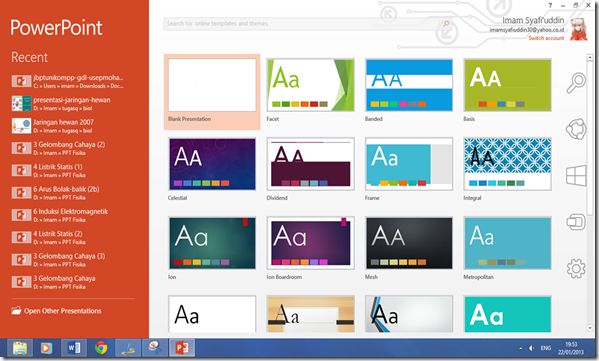Open the taskbar clock showing 19:53

coord(571,348)
